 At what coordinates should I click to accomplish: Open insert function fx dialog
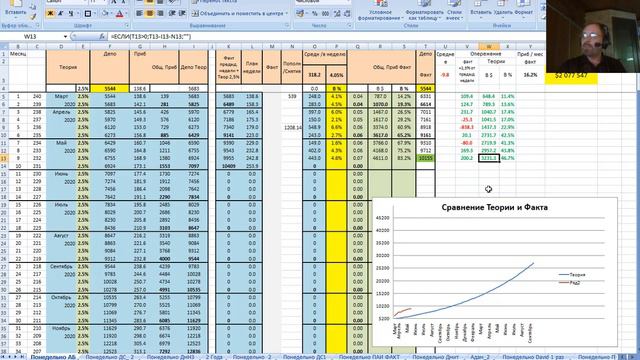[x=102, y=36]
